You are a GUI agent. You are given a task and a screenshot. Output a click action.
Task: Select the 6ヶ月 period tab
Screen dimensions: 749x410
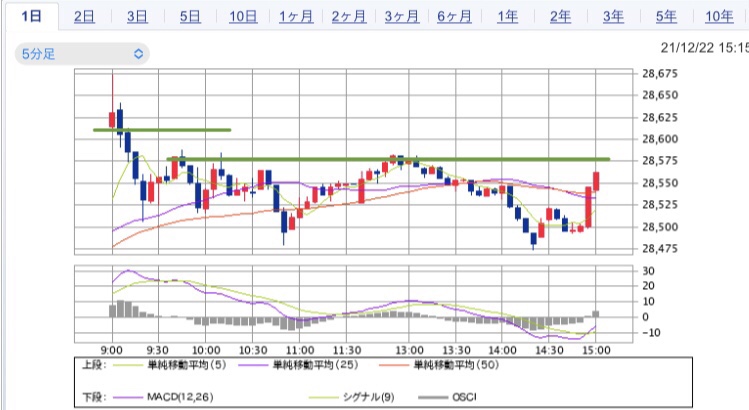pyautogui.click(x=454, y=17)
